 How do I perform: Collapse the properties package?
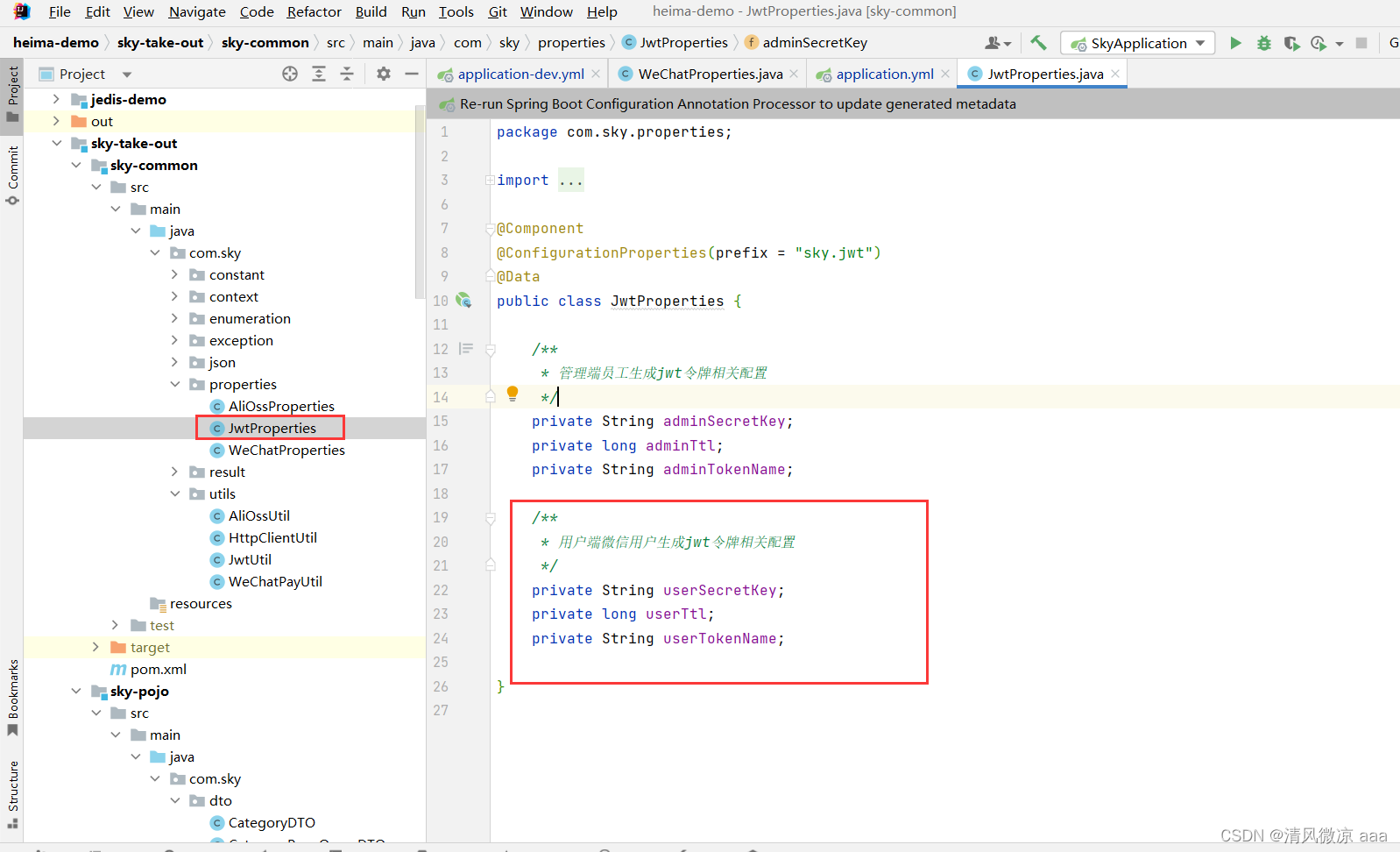[x=174, y=384]
